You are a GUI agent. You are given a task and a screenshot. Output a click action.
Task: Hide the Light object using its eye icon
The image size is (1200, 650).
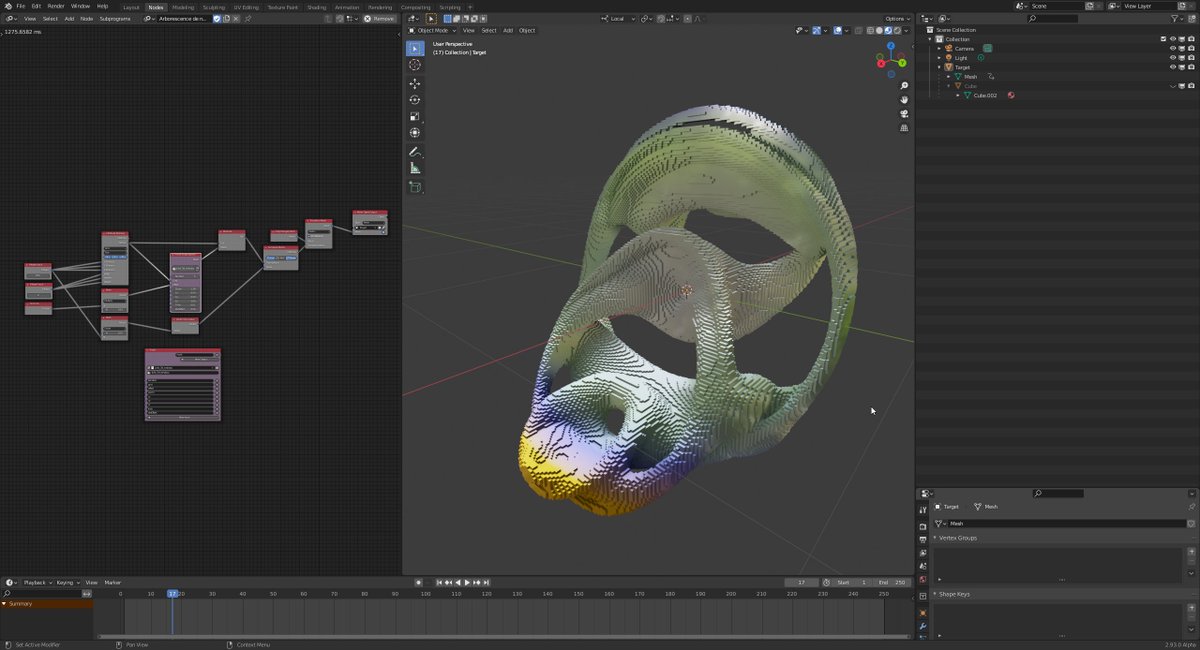coord(1173,57)
